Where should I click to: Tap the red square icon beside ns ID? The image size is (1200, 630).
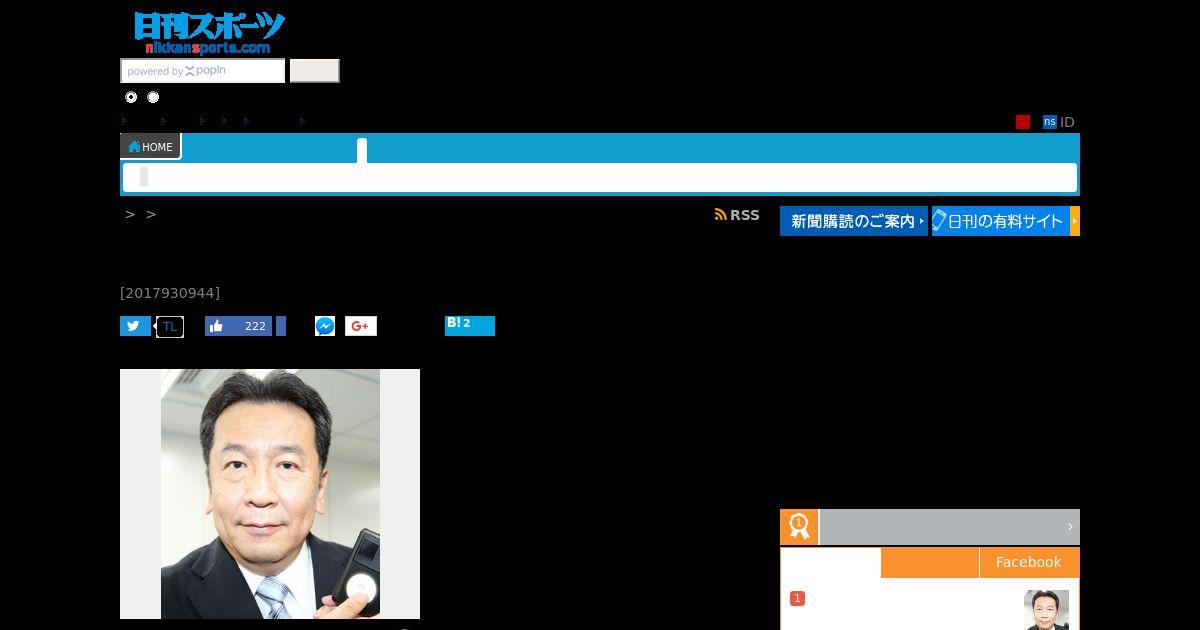(x=1023, y=122)
